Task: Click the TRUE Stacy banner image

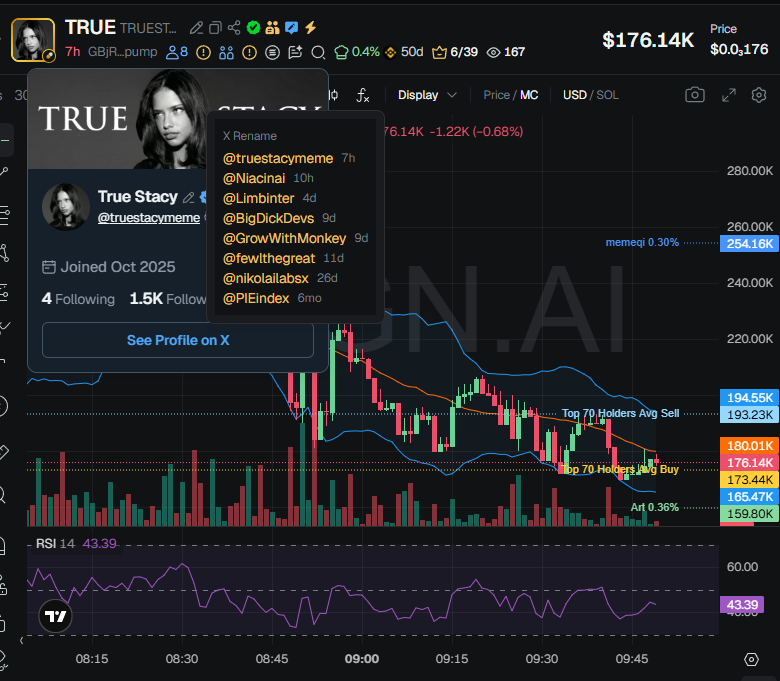Action: click(x=117, y=120)
